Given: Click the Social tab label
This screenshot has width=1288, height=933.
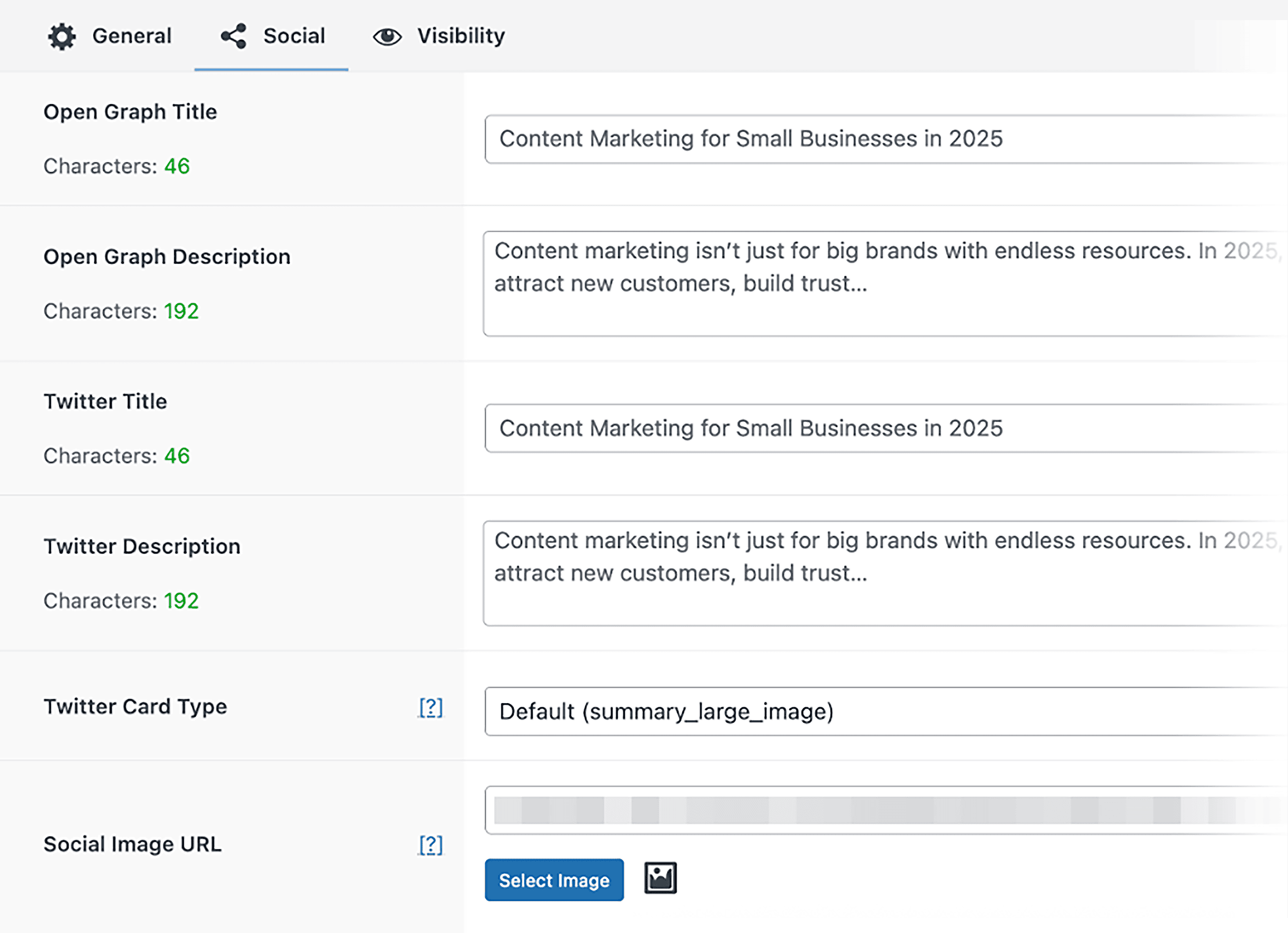Looking at the screenshot, I should click(294, 36).
